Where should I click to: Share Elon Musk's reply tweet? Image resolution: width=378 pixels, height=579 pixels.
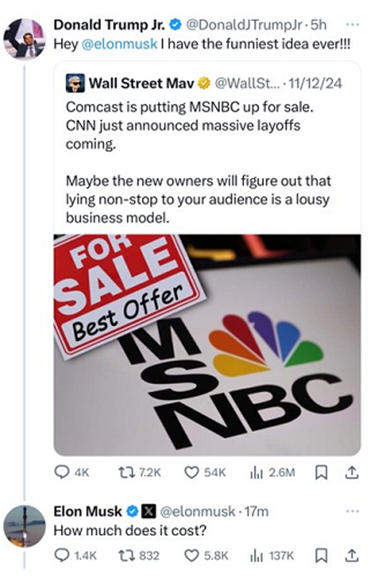click(x=352, y=555)
